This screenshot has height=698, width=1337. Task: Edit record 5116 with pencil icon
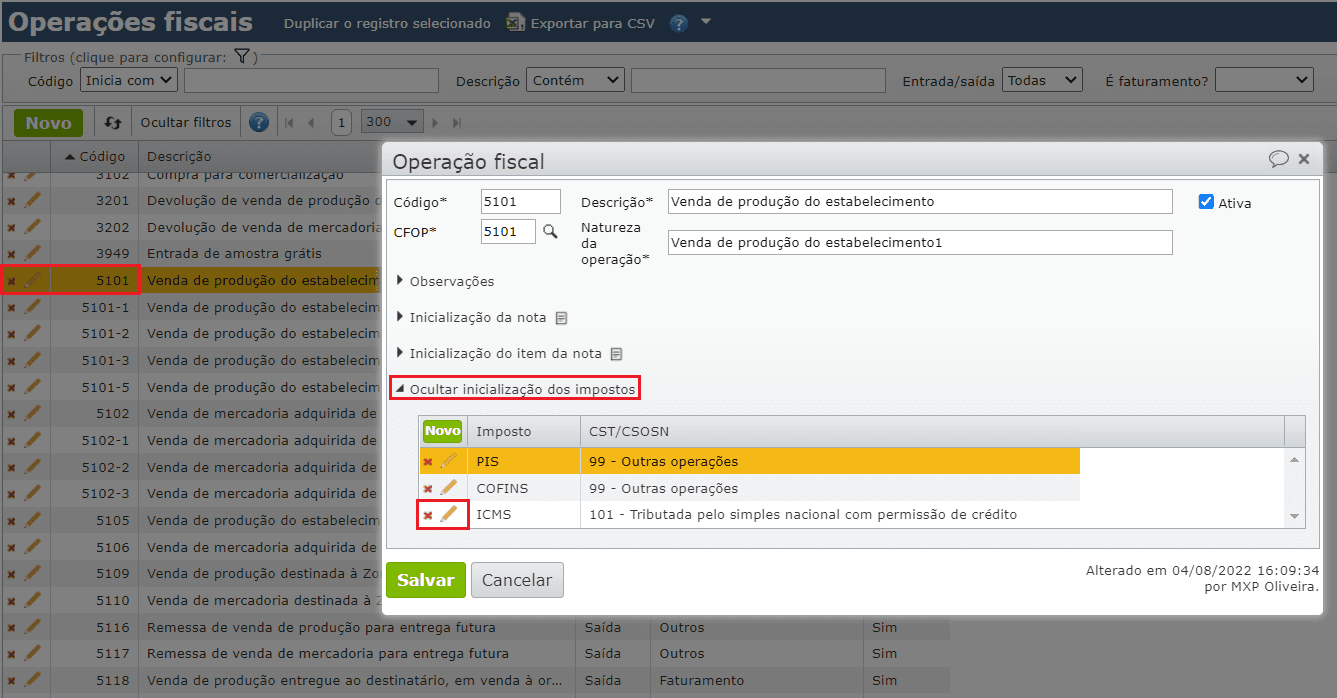[32, 626]
